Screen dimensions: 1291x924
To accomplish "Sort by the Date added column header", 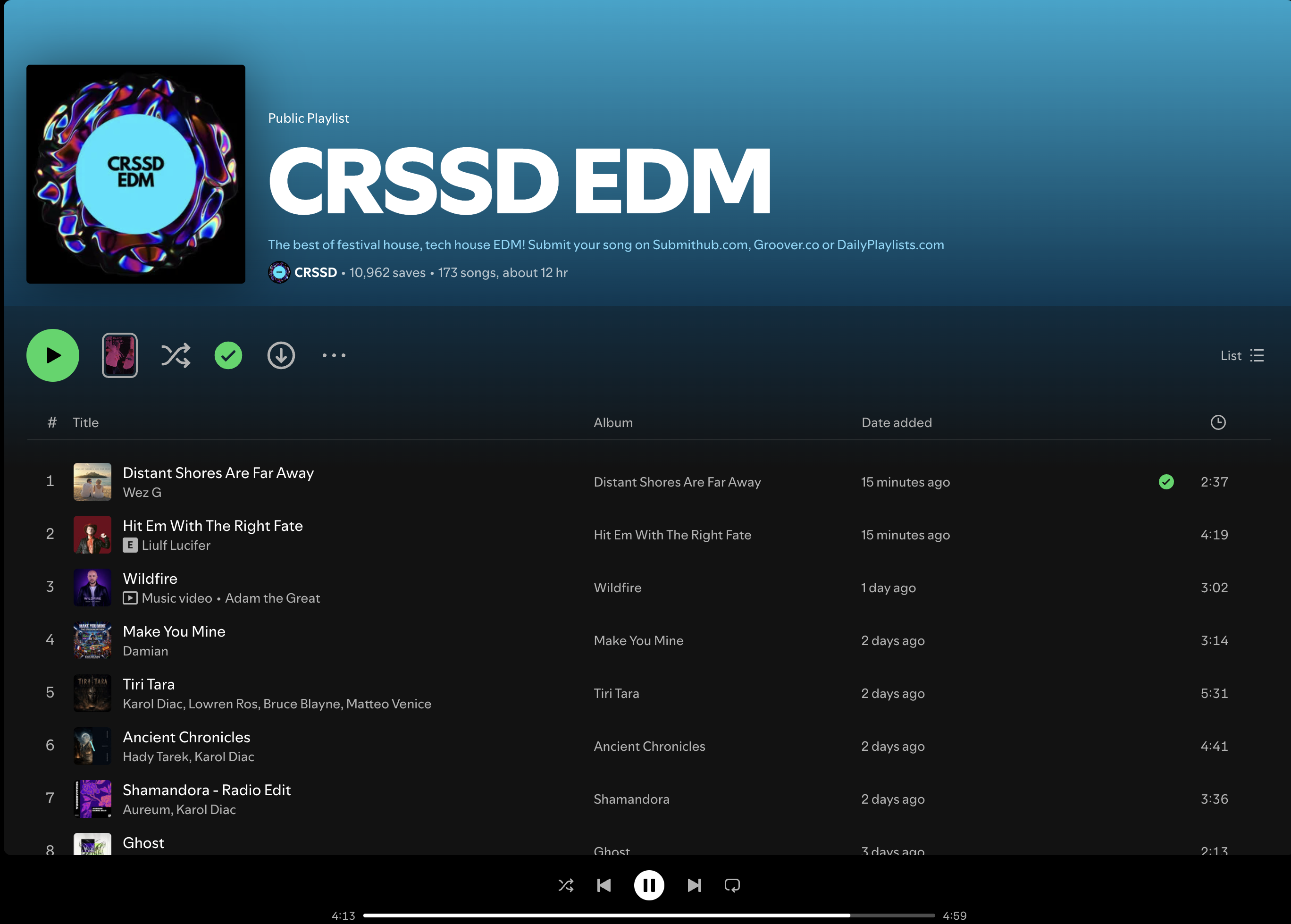I will click(x=897, y=423).
